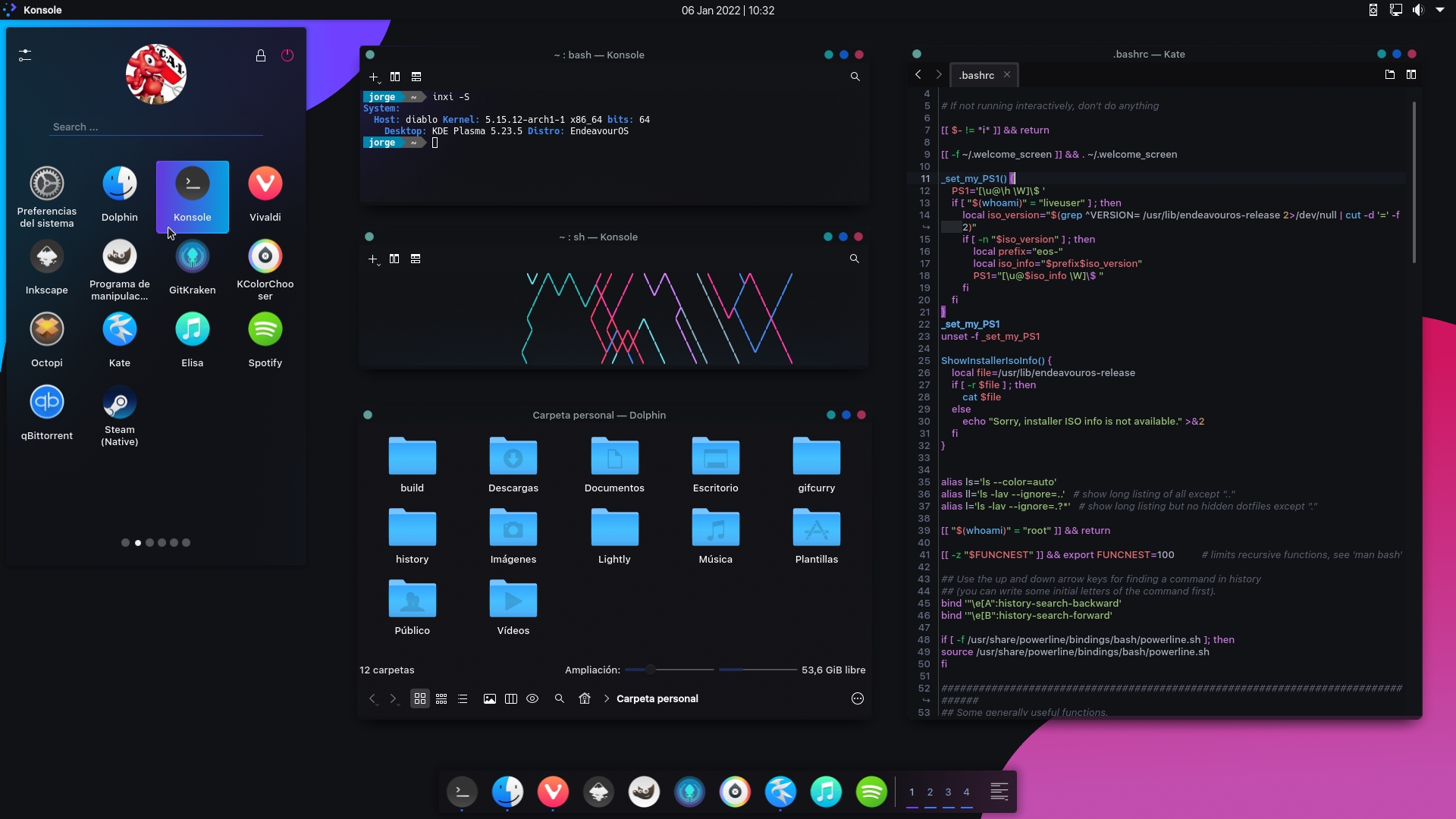The height and width of the screenshot is (819, 1456).
Task: Open the Música folder in Dolphin
Action: (x=716, y=536)
